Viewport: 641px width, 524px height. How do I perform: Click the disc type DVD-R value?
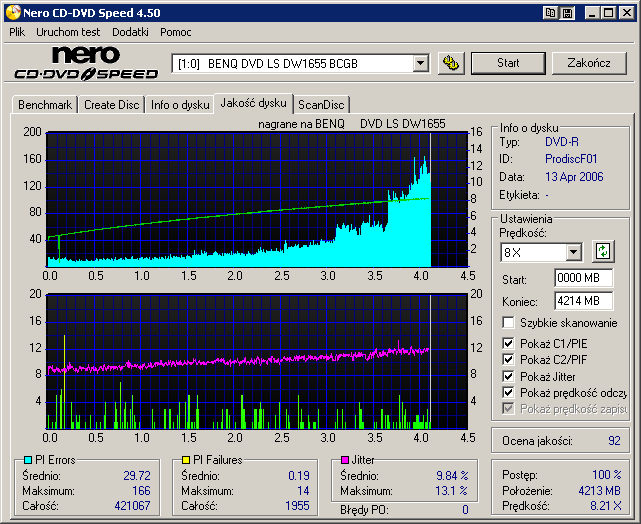click(x=562, y=142)
